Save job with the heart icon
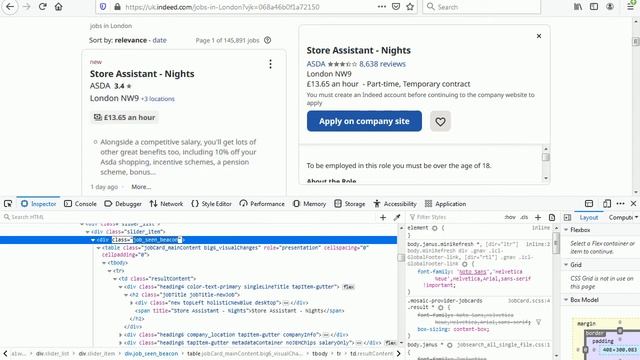This screenshot has width=640, height=360. (440, 121)
